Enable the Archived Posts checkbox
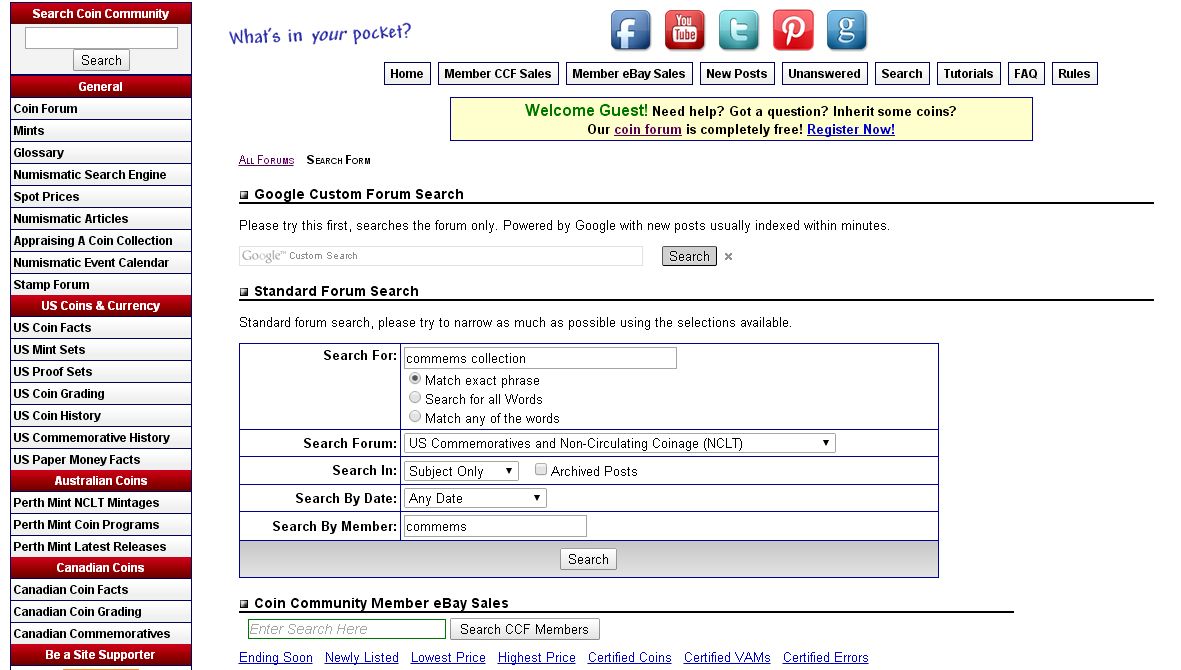This screenshot has height=670, width=1181. pos(541,470)
